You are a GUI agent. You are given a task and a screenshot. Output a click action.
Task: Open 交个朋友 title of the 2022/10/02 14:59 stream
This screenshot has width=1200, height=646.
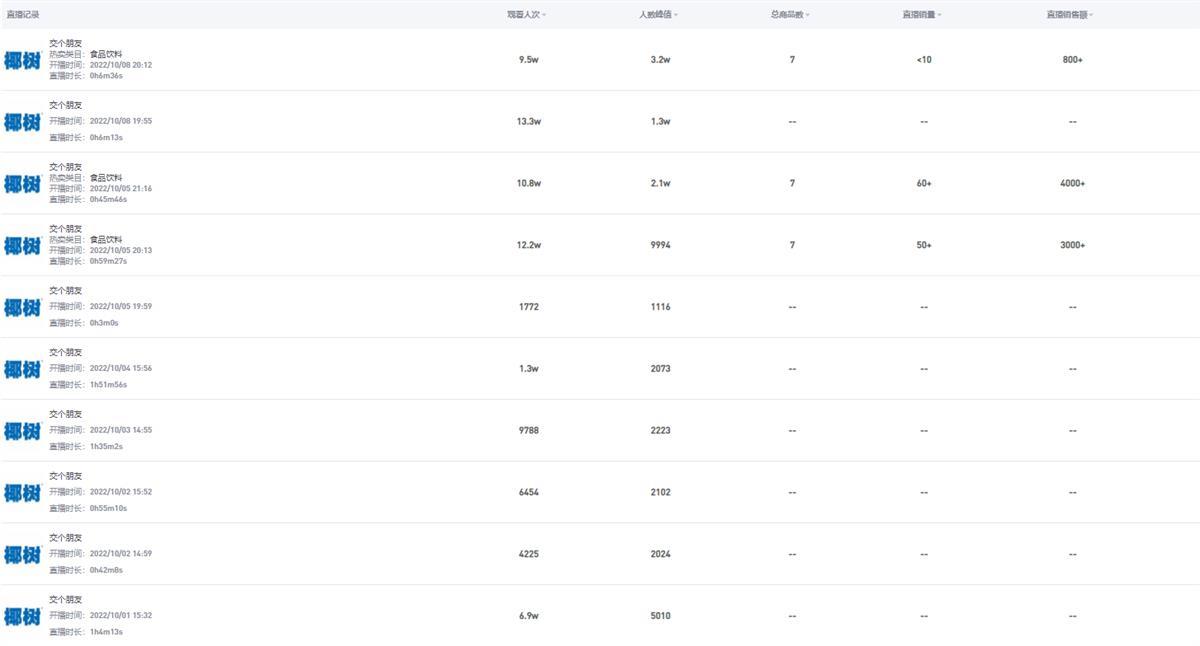66,538
